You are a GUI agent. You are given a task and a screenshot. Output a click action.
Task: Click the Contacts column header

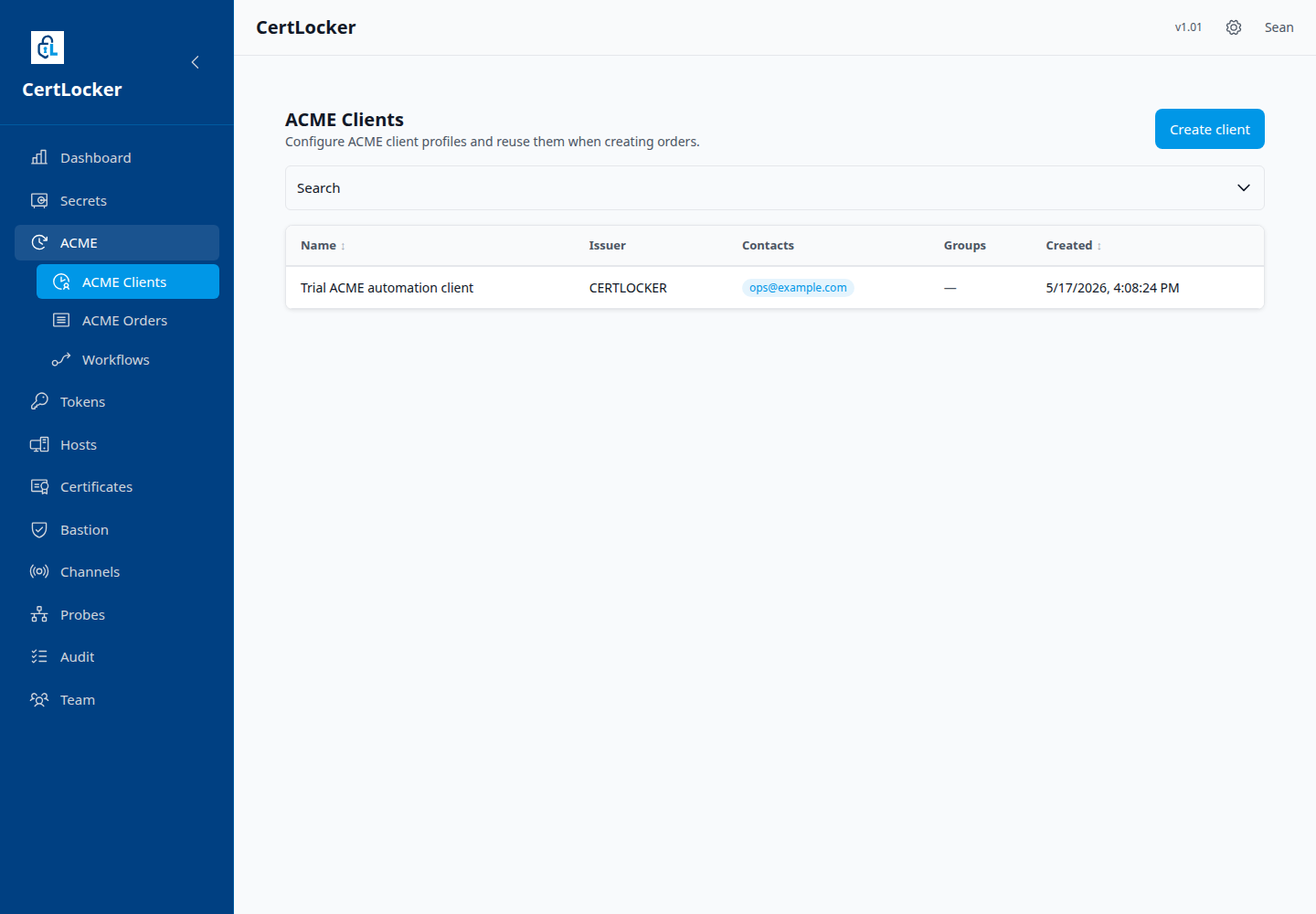(768, 245)
